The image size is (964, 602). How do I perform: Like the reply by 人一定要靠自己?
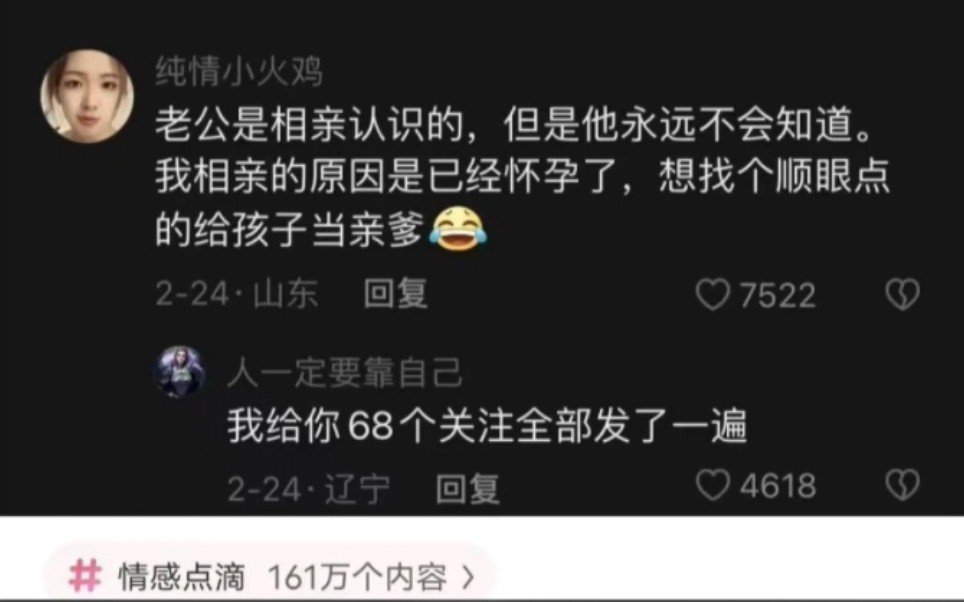tap(713, 485)
